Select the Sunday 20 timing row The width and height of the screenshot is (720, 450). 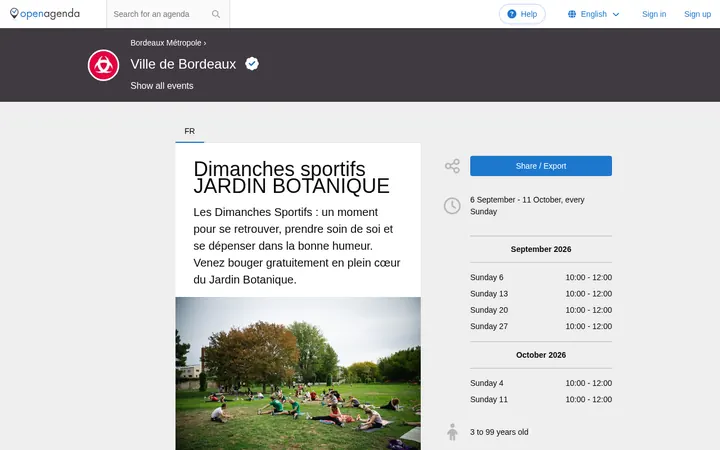point(540,310)
